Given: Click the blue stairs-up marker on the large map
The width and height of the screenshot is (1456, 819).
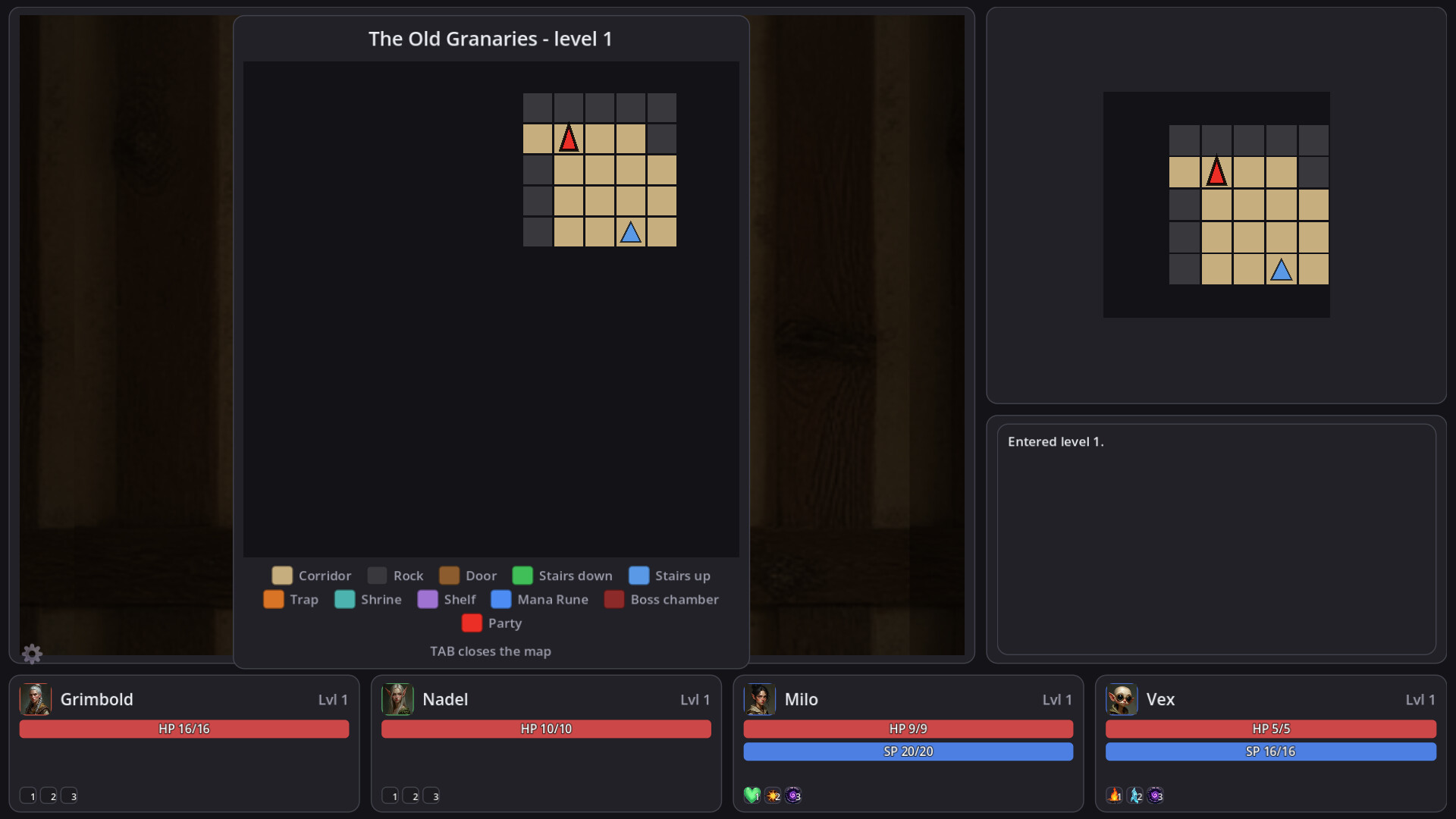Looking at the screenshot, I should click(630, 232).
